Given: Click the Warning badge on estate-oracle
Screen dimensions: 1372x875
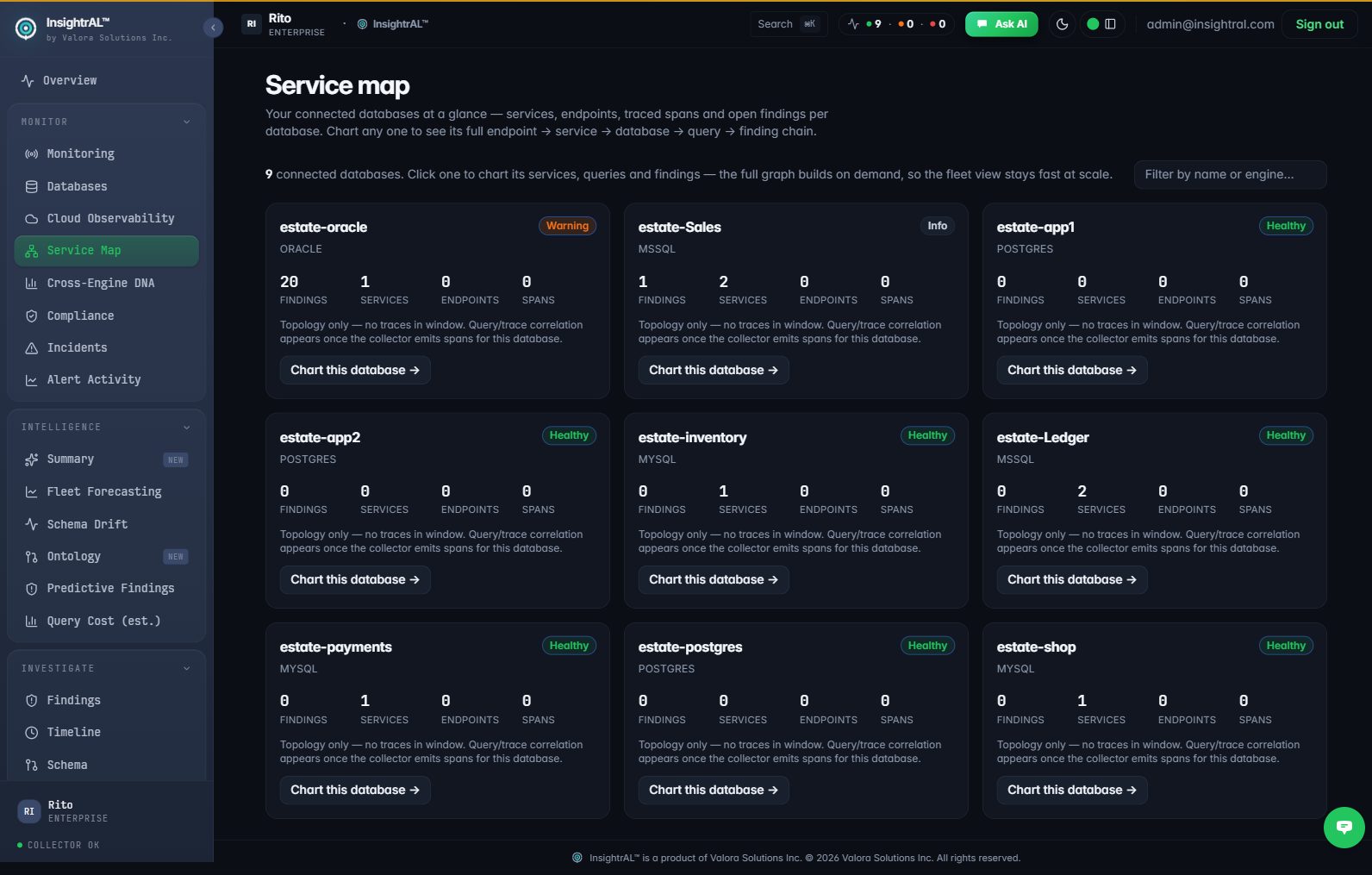Looking at the screenshot, I should 567,226.
